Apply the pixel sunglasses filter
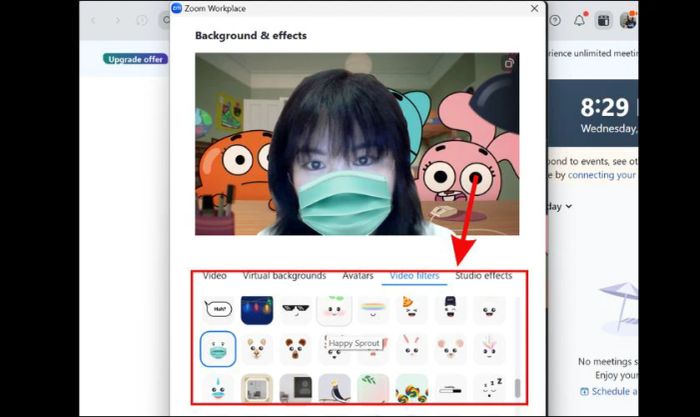This screenshot has width=700, height=417. [x=295, y=310]
